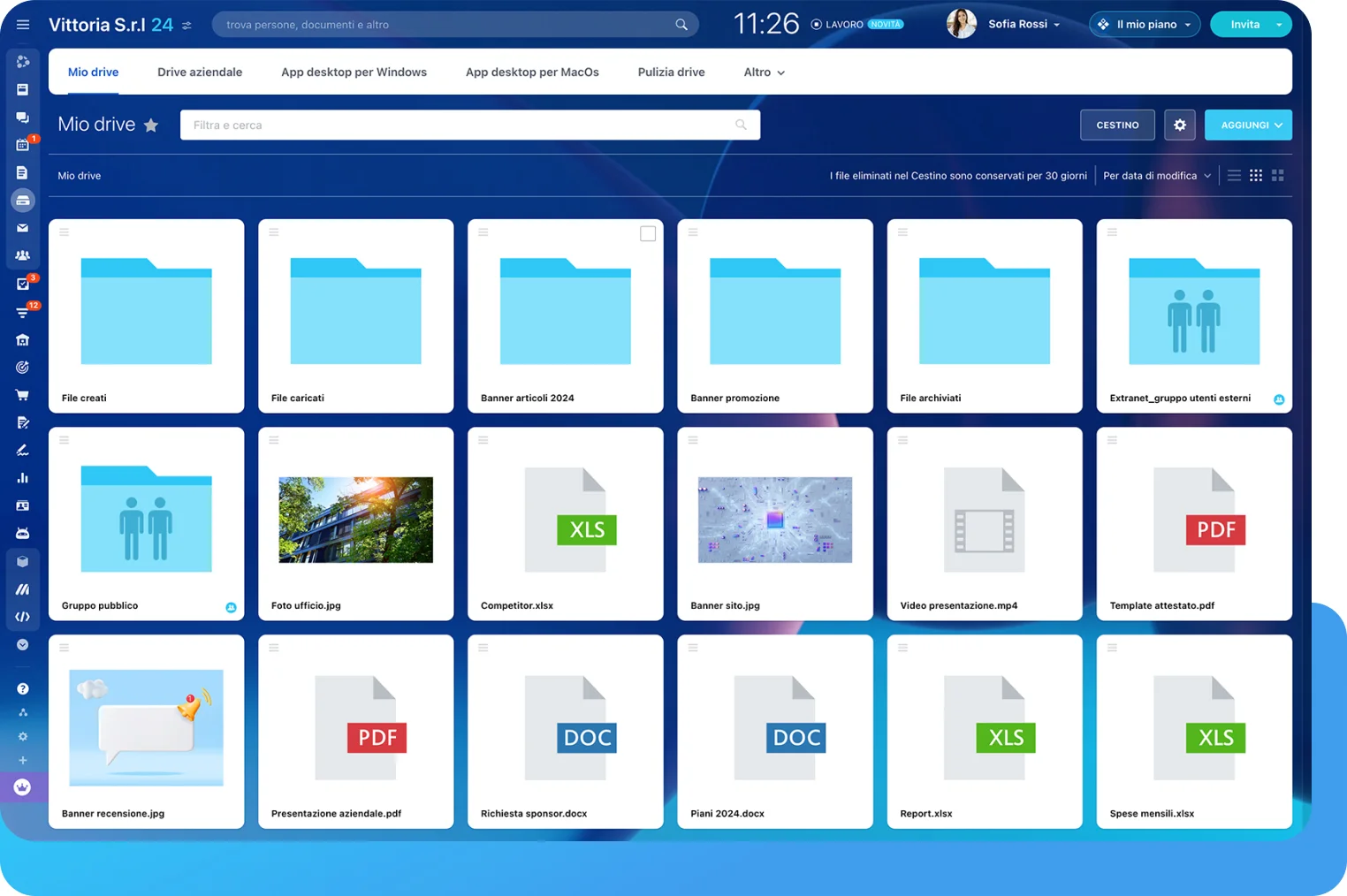Open the tasks checkmark icon with badge 3
Image resolution: width=1347 pixels, height=896 pixels.
(22, 284)
